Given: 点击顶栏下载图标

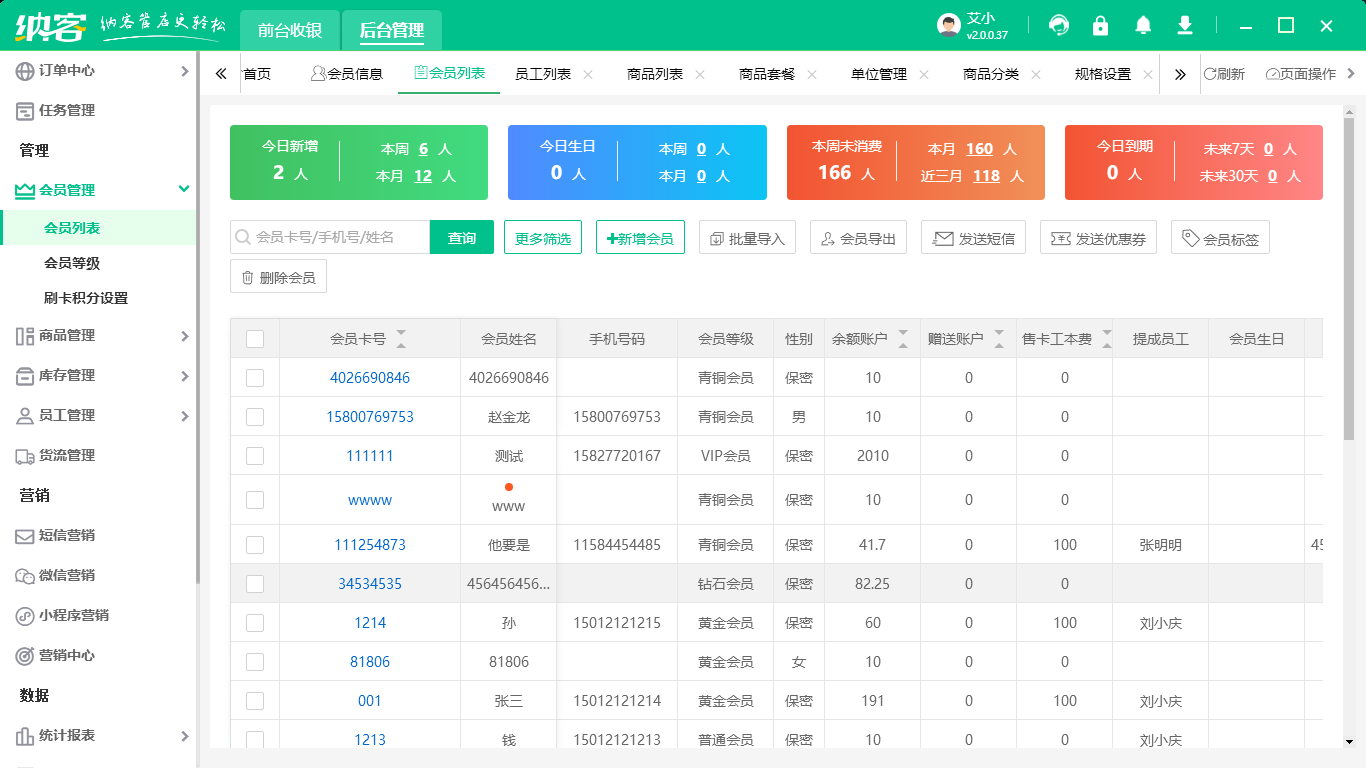Looking at the screenshot, I should click(x=1185, y=24).
